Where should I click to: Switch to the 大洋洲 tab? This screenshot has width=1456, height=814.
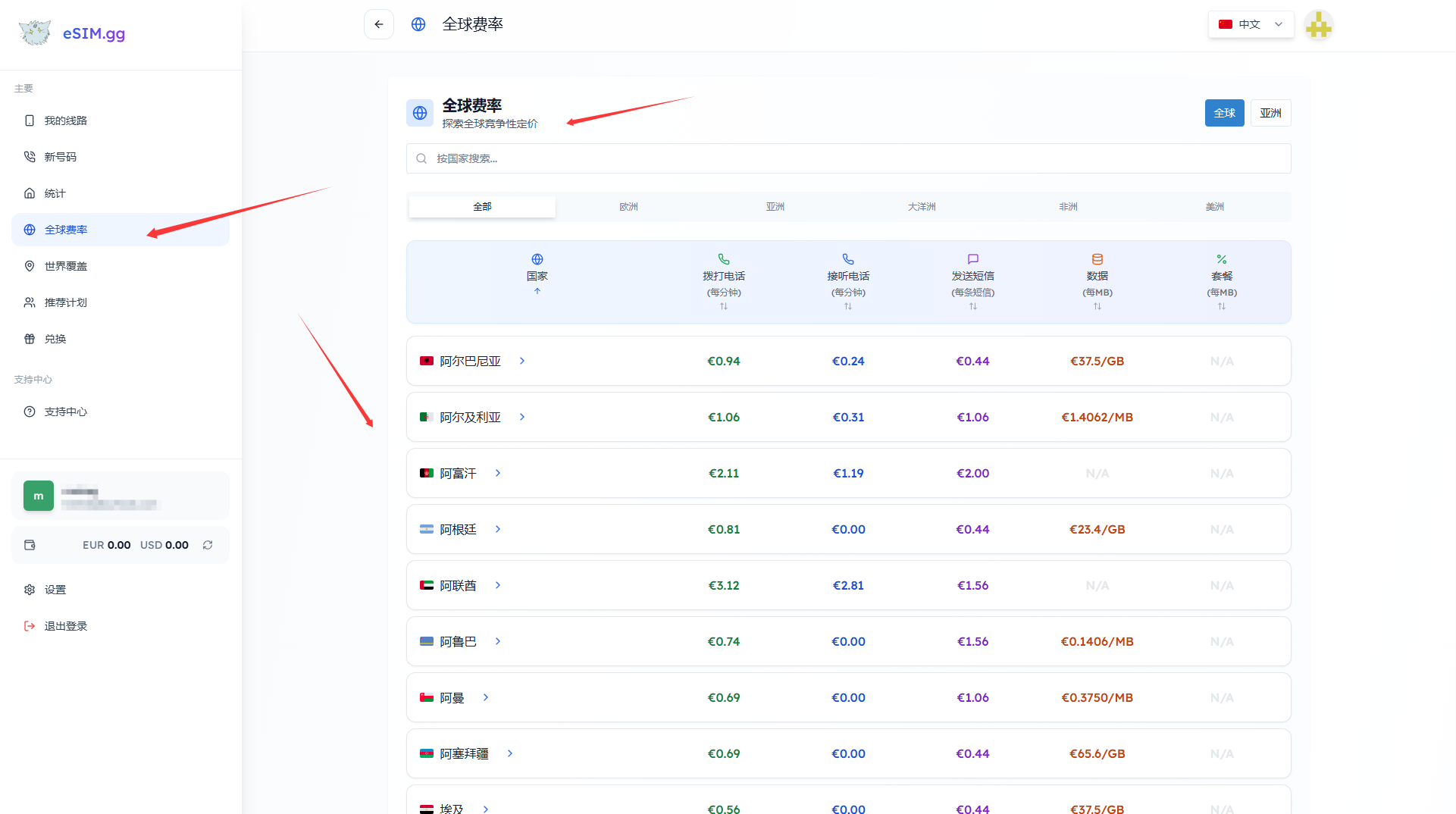922,207
